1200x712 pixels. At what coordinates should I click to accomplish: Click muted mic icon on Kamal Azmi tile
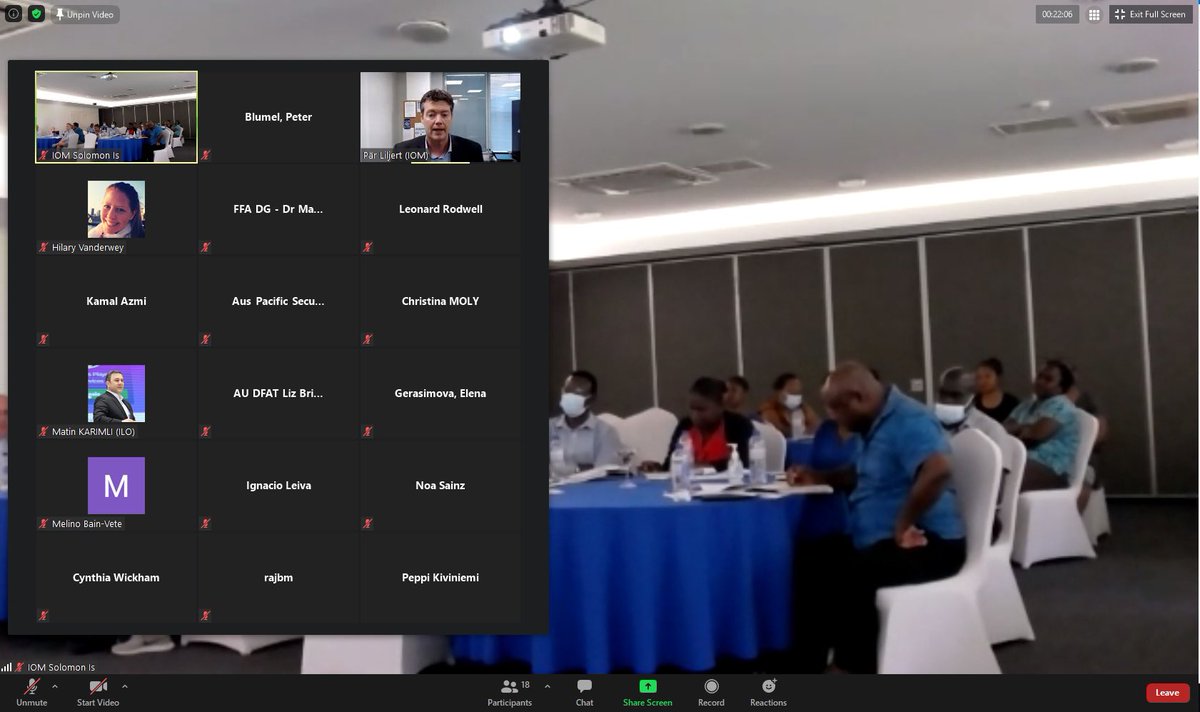(44, 339)
